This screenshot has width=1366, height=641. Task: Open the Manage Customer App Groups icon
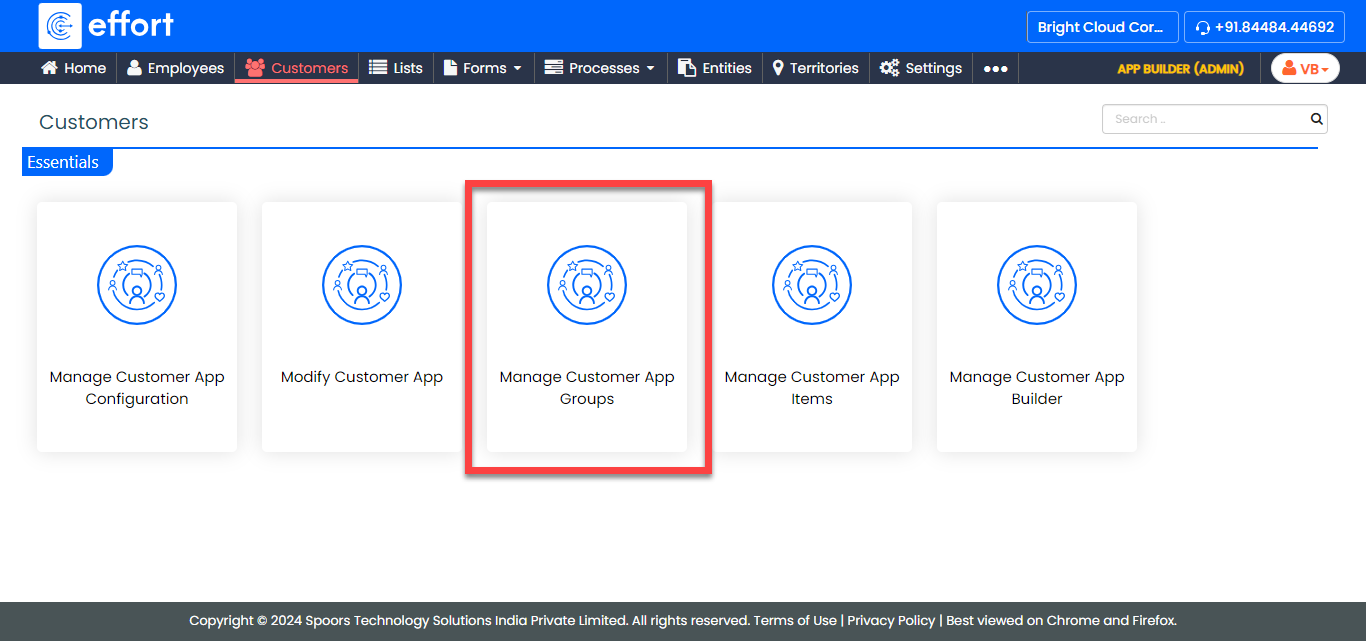coord(587,286)
